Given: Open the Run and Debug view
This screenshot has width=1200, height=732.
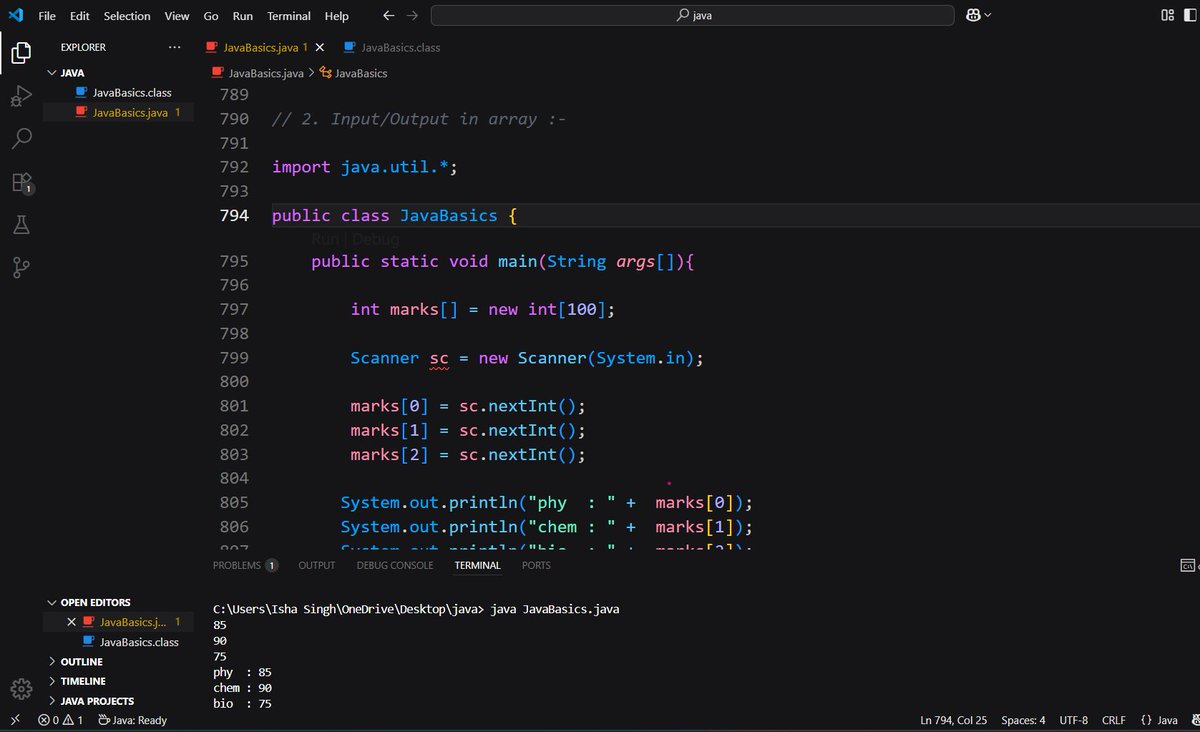Looking at the screenshot, I should (x=21, y=96).
